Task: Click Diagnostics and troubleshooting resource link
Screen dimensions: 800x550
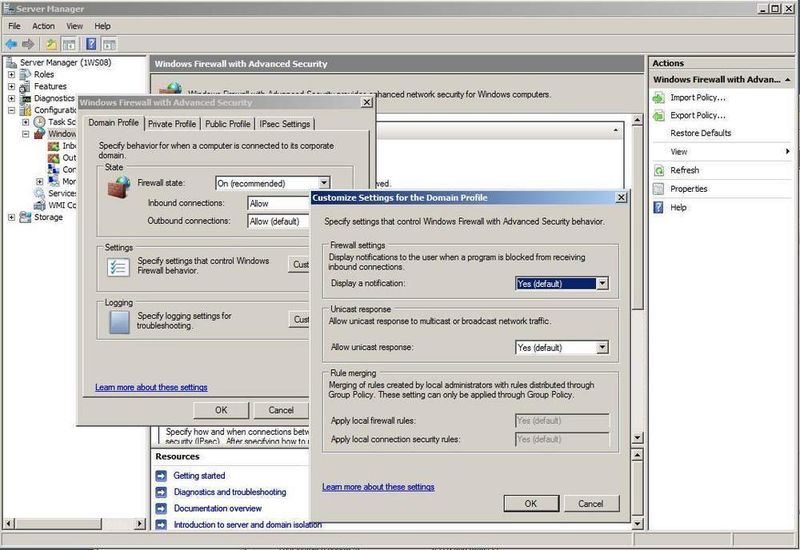Action: (230, 492)
